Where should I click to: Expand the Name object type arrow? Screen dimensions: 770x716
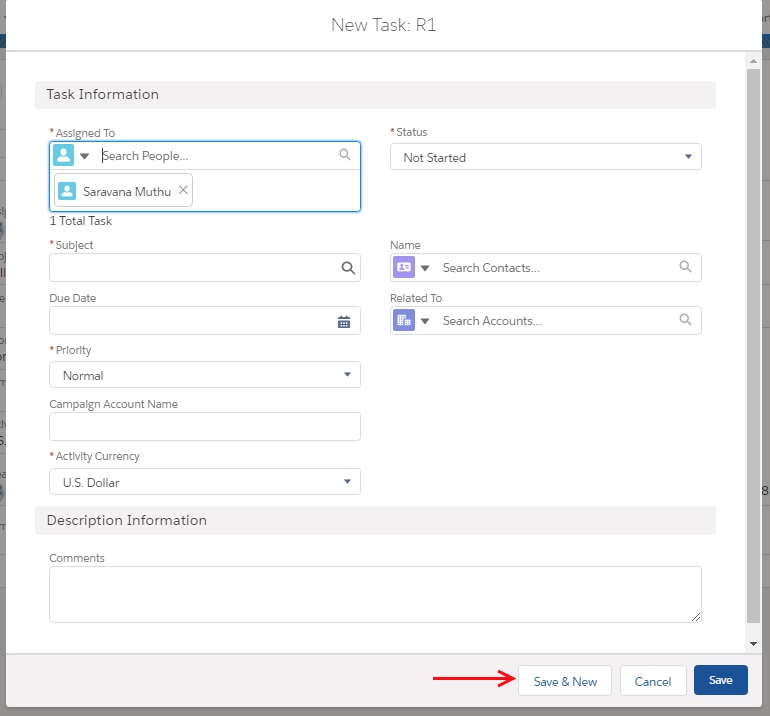tap(425, 268)
